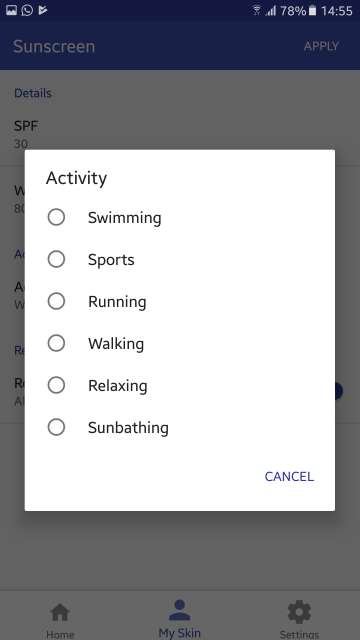Viewport: 360px width, 640px height.
Task: Choose the Relaxing radio button
Action: pos(56,385)
